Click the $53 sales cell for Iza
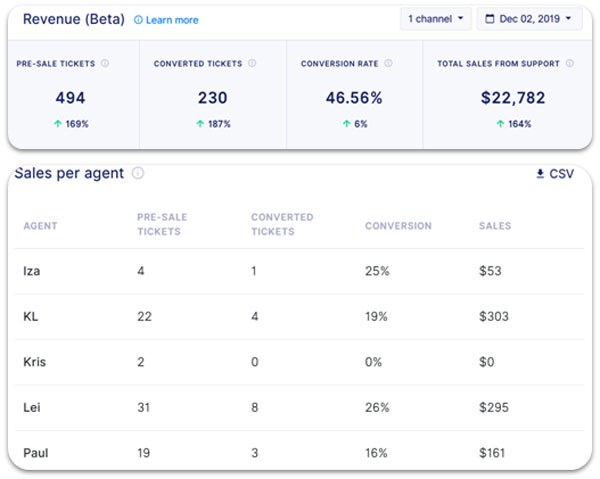Image resolution: width=600 pixels, height=479 pixels. coord(490,271)
